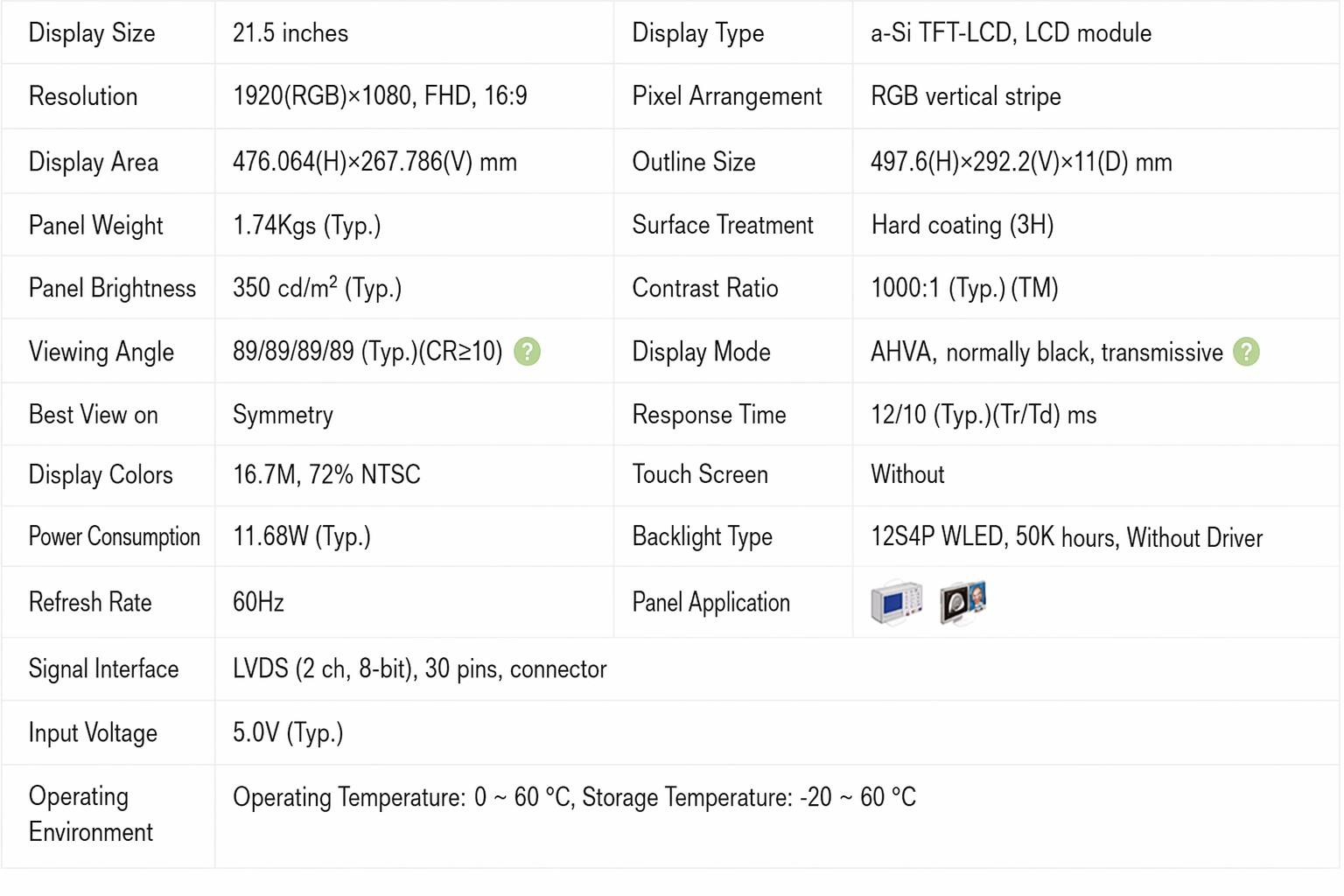The width and height of the screenshot is (1344, 896).
Task: Select the Display Size label cell
Action: [x=108, y=32]
